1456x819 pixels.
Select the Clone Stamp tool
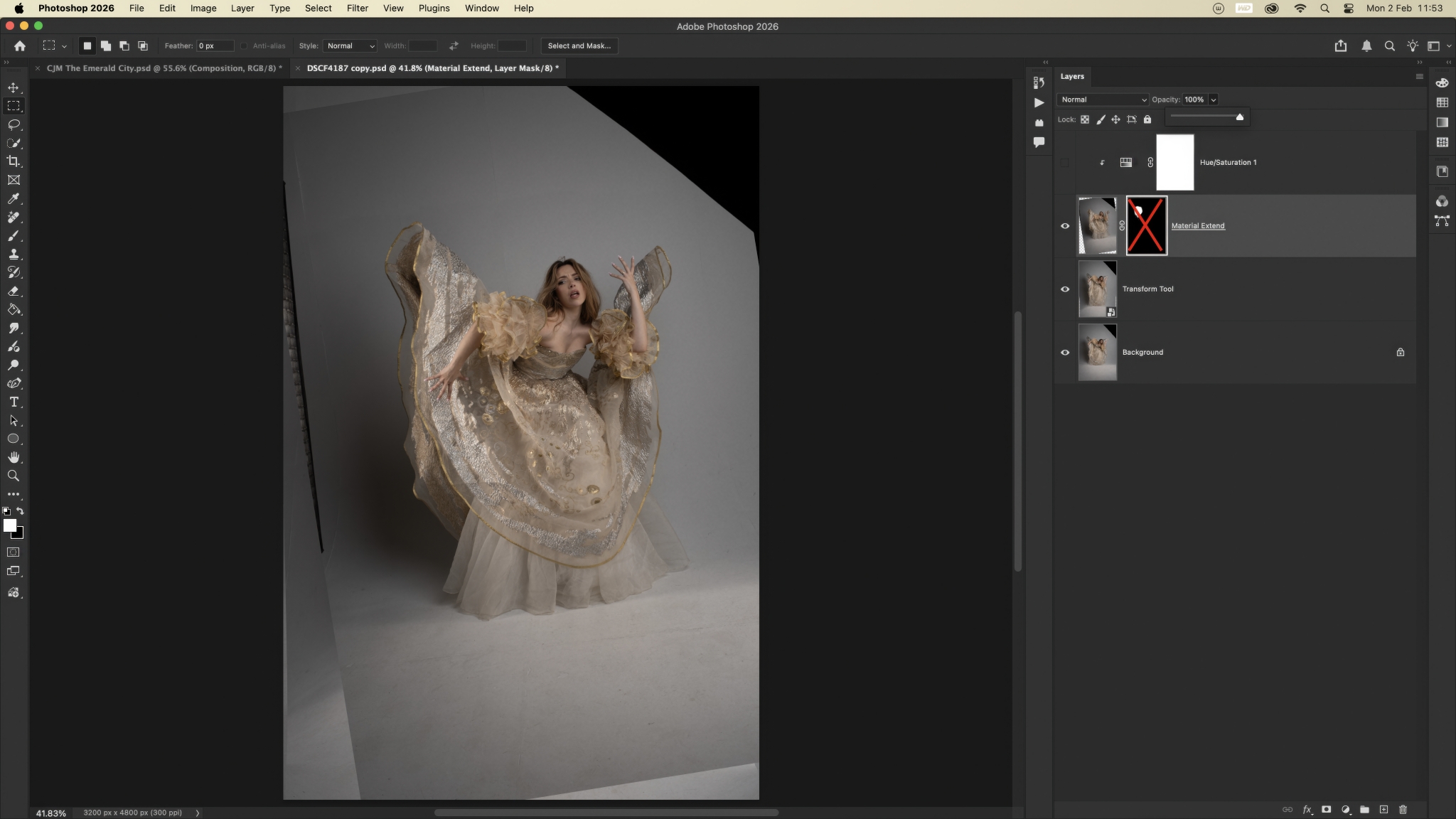coord(14,254)
